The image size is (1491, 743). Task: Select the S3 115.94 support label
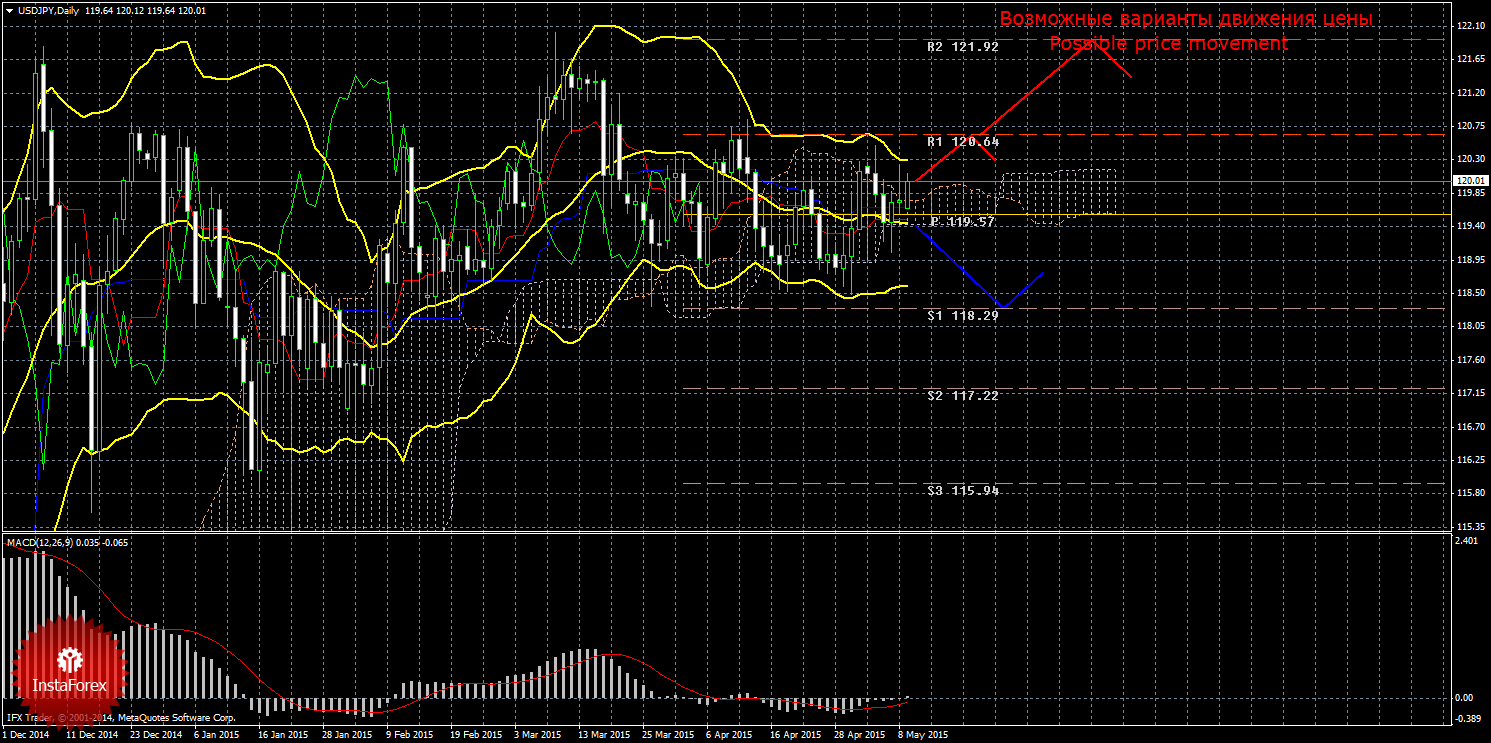point(962,491)
